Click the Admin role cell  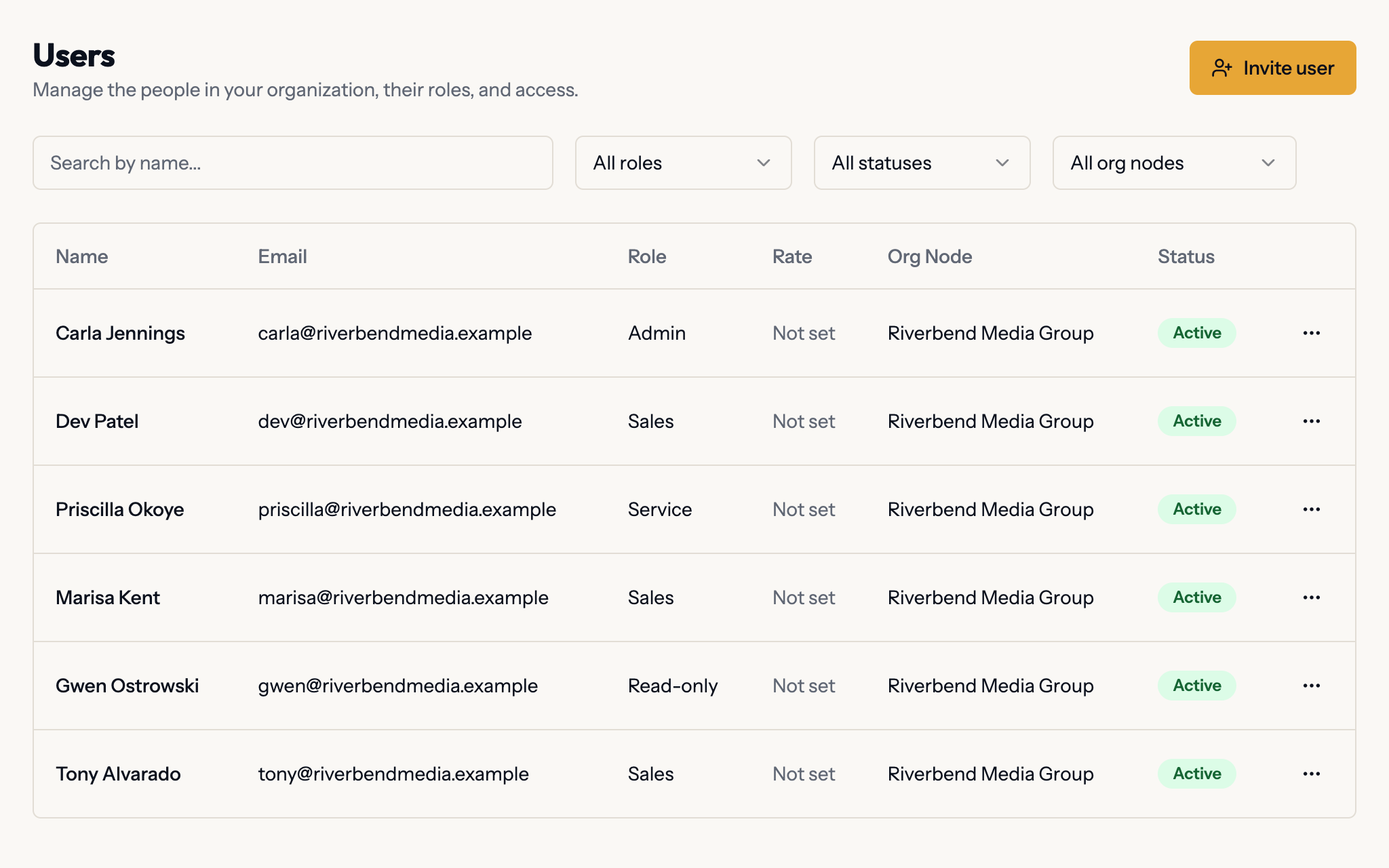(657, 333)
